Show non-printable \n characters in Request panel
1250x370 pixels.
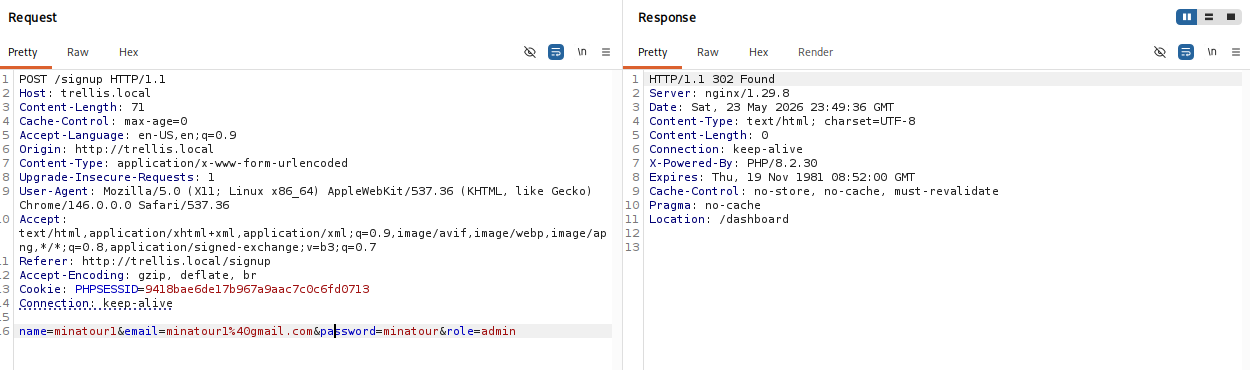582,52
